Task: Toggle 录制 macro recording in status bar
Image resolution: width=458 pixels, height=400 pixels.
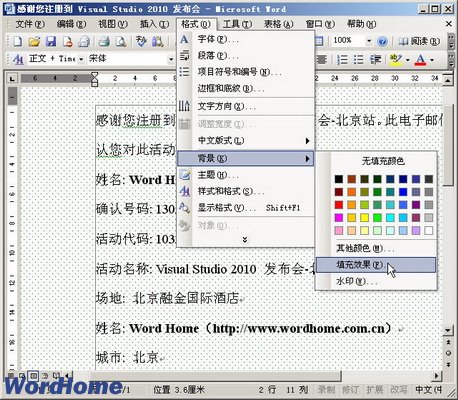Action: tap(326, 389)
